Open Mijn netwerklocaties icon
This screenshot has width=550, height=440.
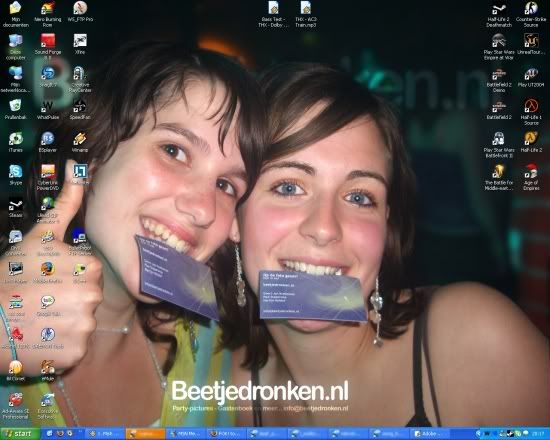point(15,80)
